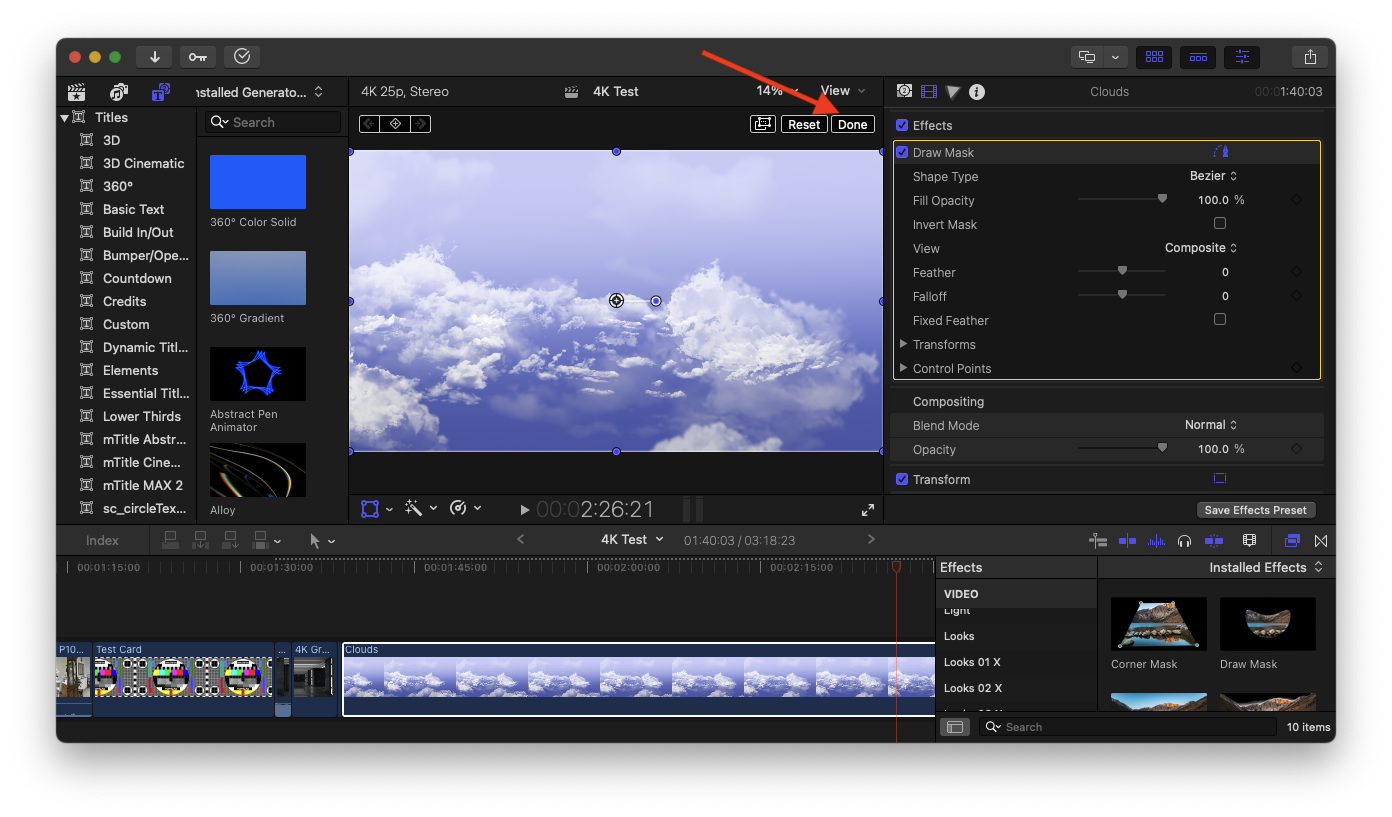Click the Import Media down-arrow icon

click(155, 57)
